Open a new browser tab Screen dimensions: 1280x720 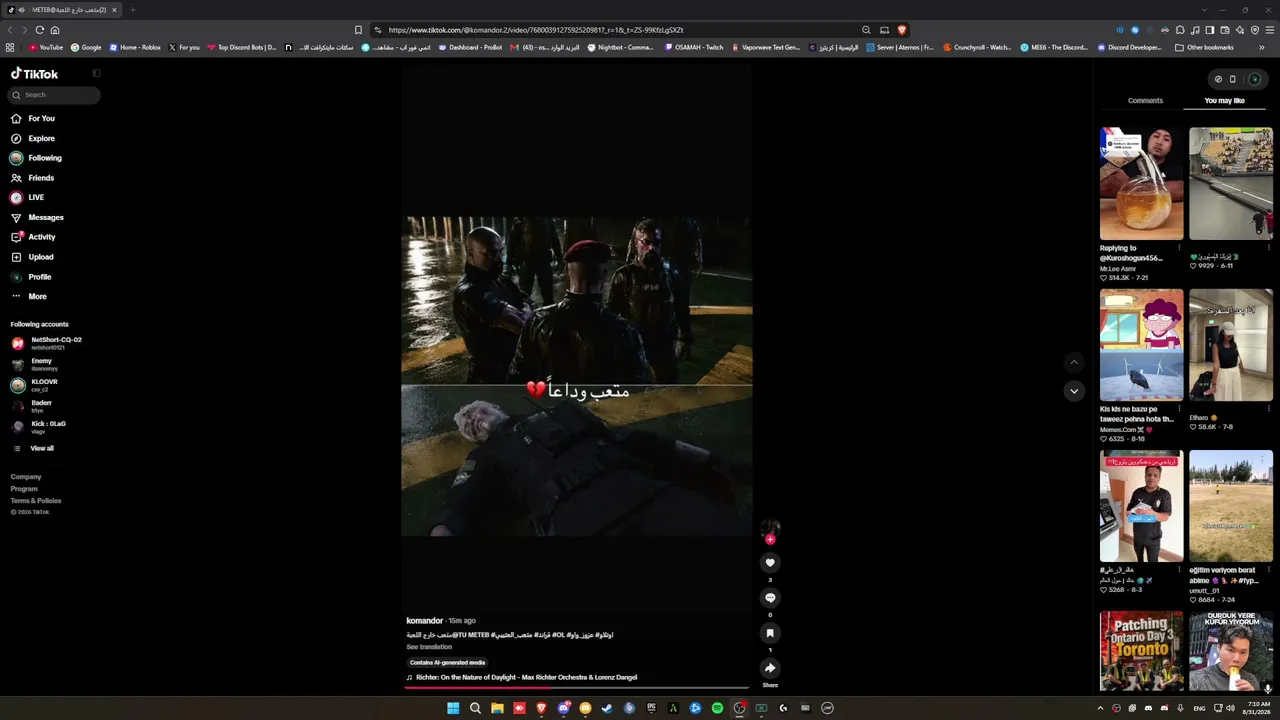132,10
